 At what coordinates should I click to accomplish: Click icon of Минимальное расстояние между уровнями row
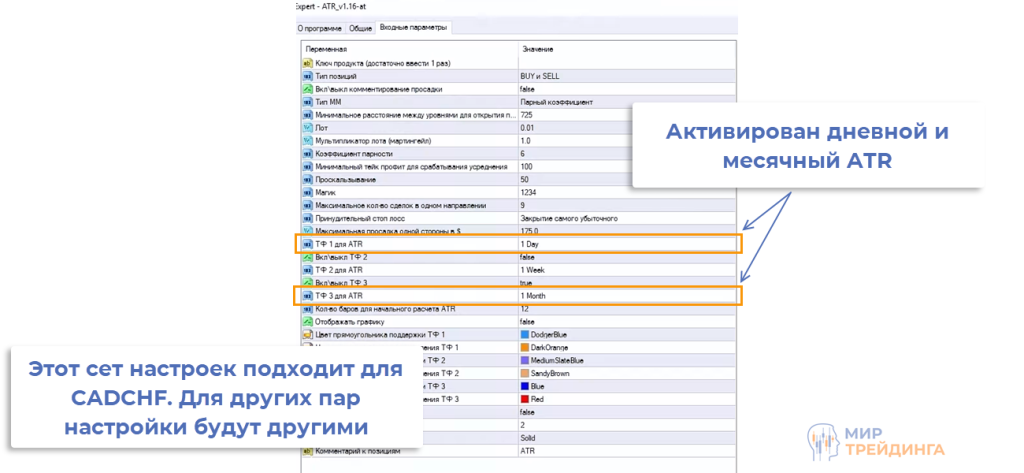[308, 115]
